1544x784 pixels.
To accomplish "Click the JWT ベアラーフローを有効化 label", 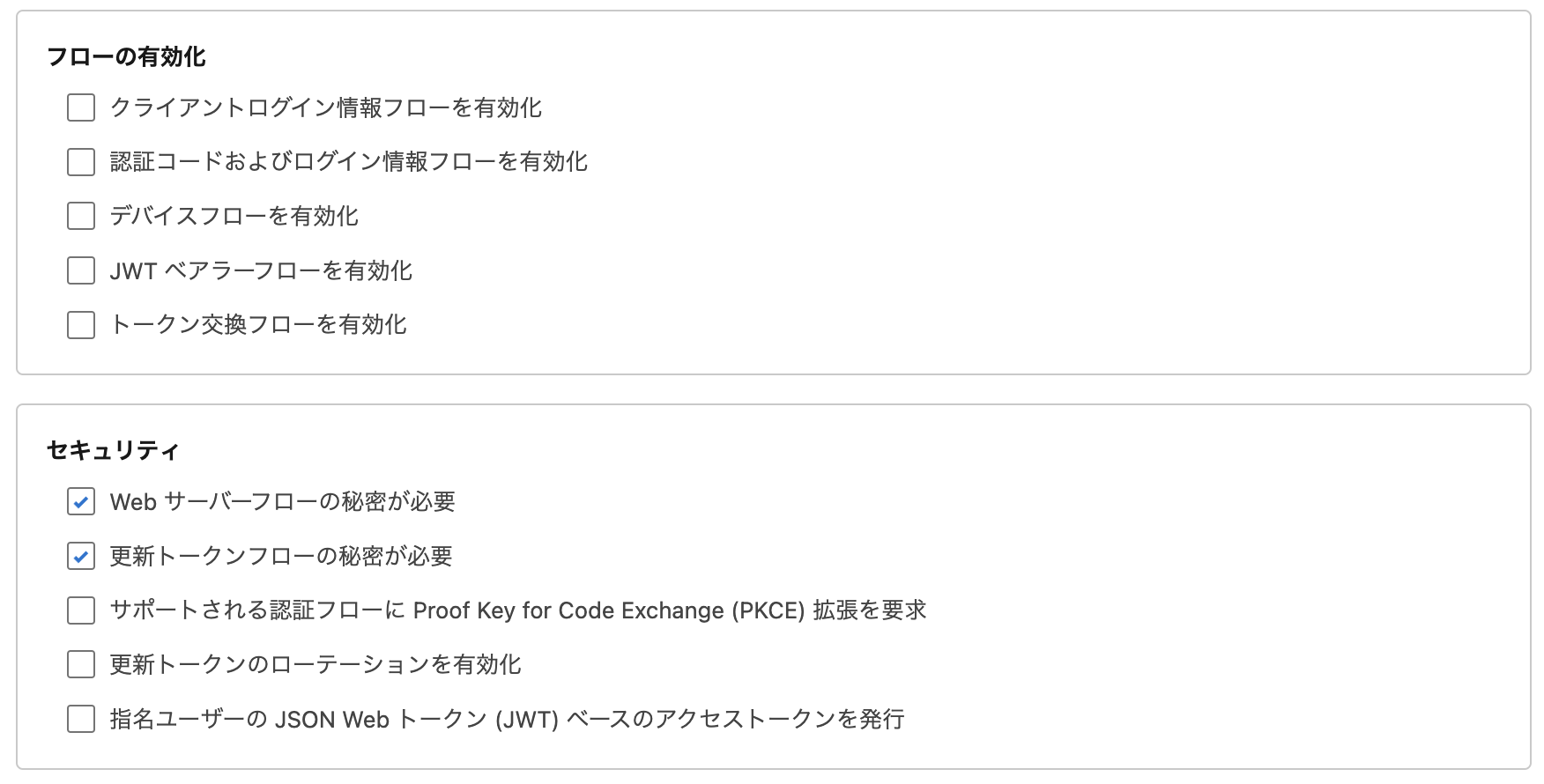I will [x=261, y=270].
